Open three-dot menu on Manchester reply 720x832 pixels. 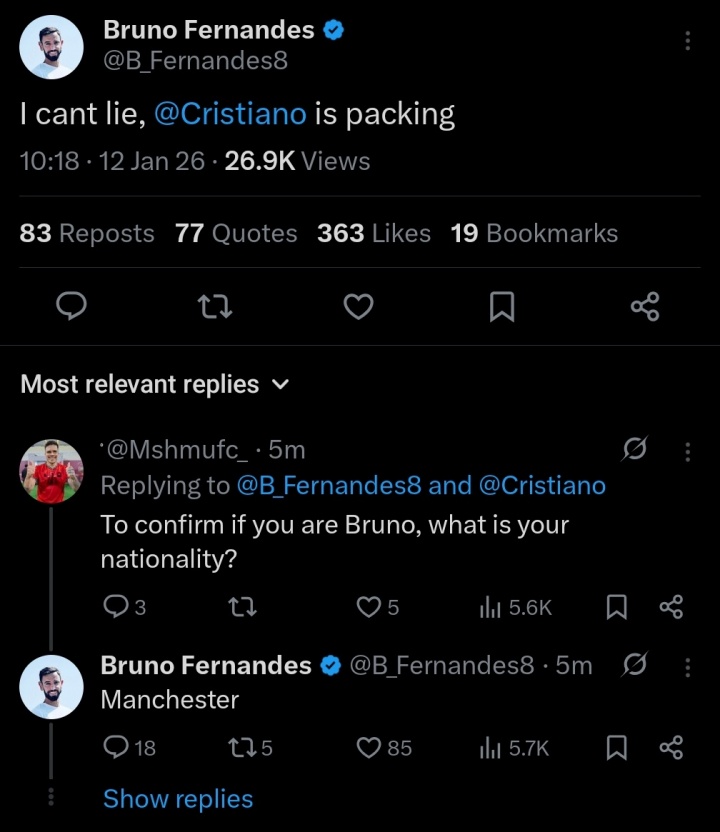(687, 666)
